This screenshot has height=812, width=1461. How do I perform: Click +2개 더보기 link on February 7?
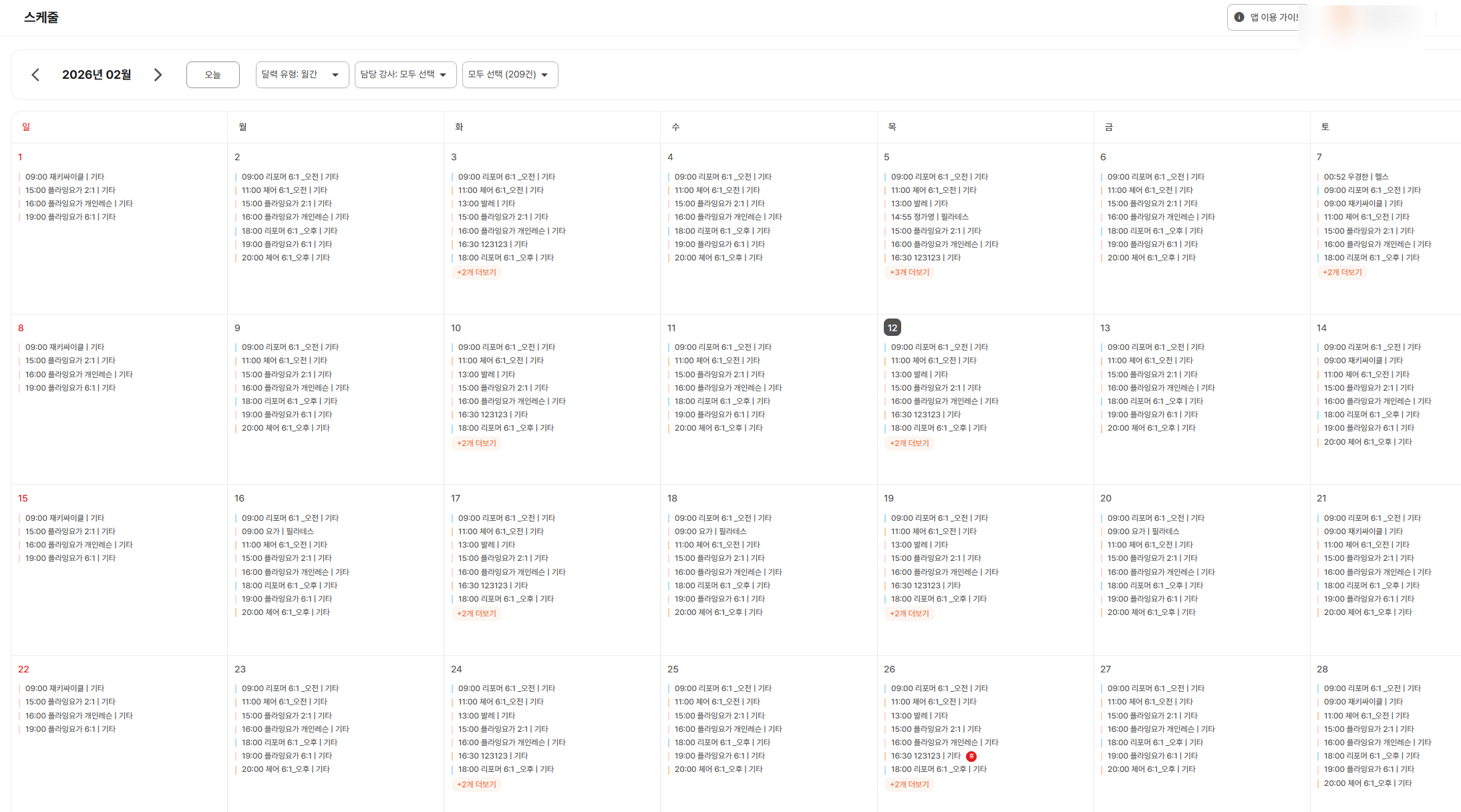click(1342, 272)
